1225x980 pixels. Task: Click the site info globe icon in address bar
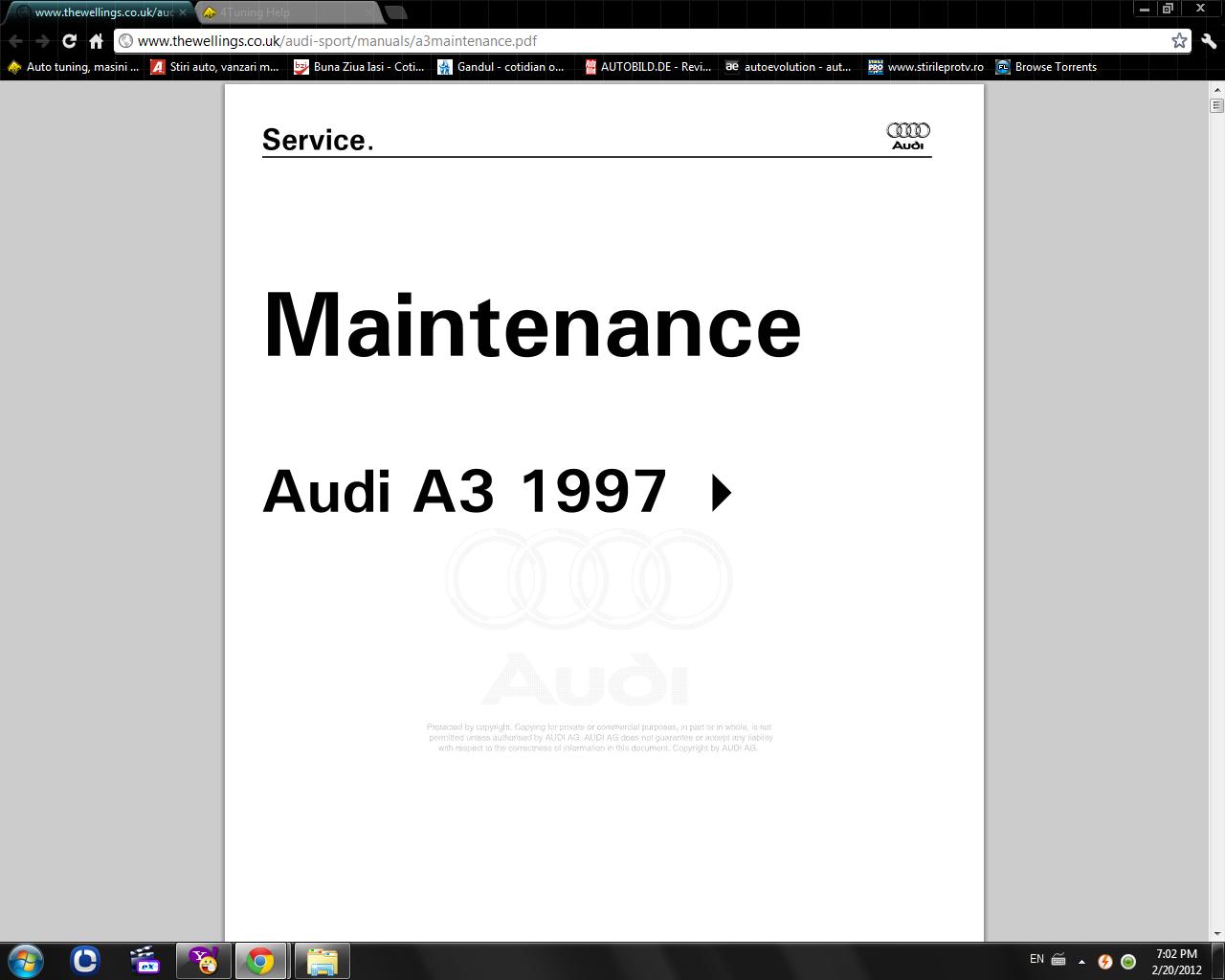coord(125,41)
